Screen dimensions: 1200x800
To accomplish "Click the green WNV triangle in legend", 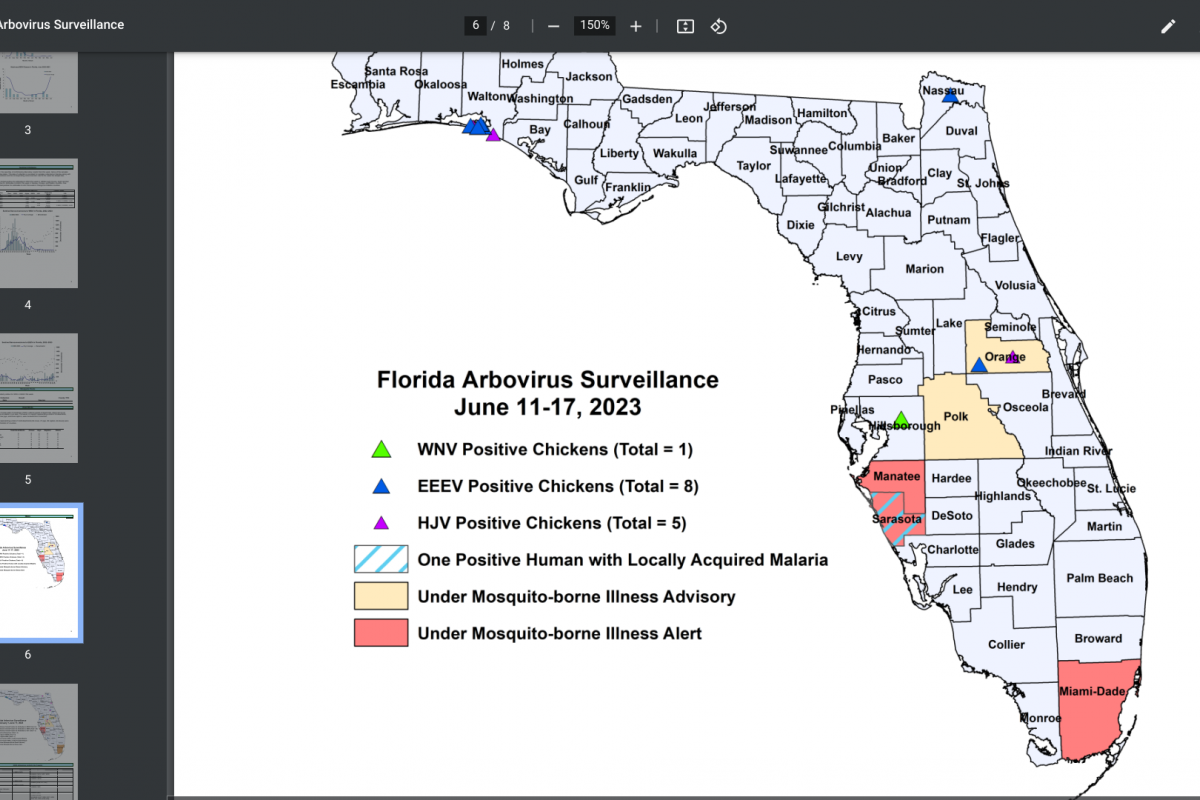I will pyautogui.click(x=381, y=450).
